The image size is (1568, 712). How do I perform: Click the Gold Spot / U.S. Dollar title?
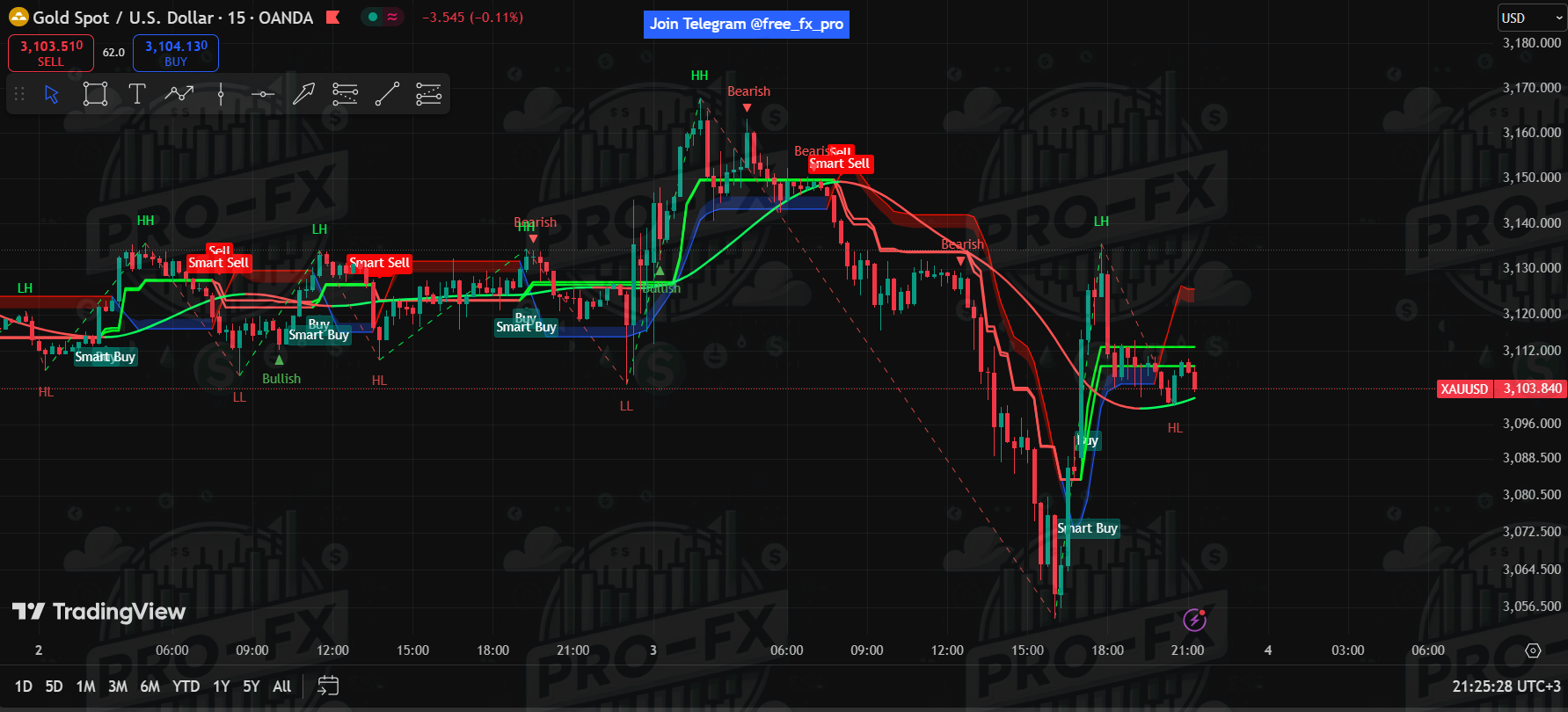click(x=123, y=18)
